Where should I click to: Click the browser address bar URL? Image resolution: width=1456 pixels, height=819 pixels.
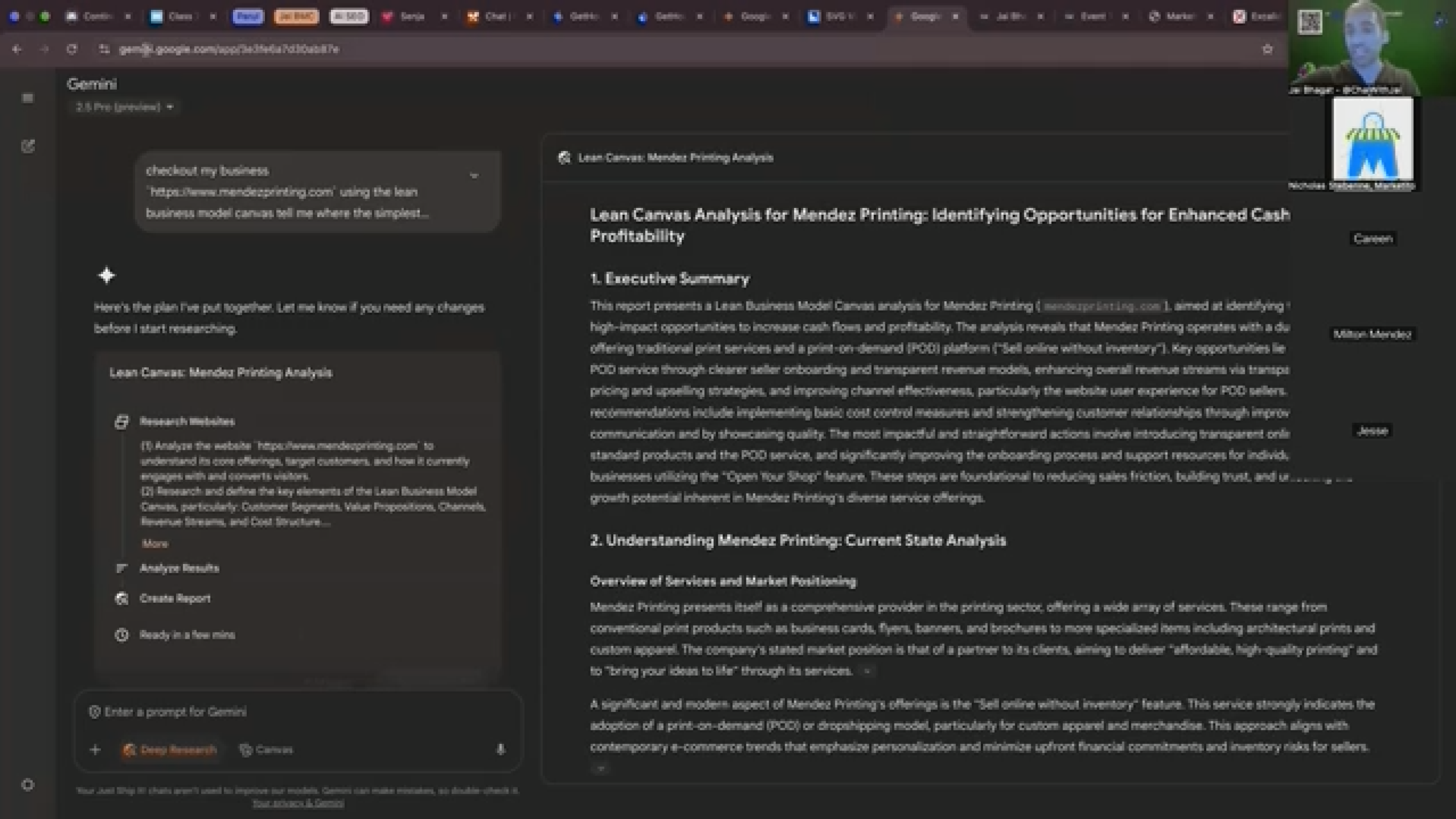pyautogui.click(x=228, y=49)
